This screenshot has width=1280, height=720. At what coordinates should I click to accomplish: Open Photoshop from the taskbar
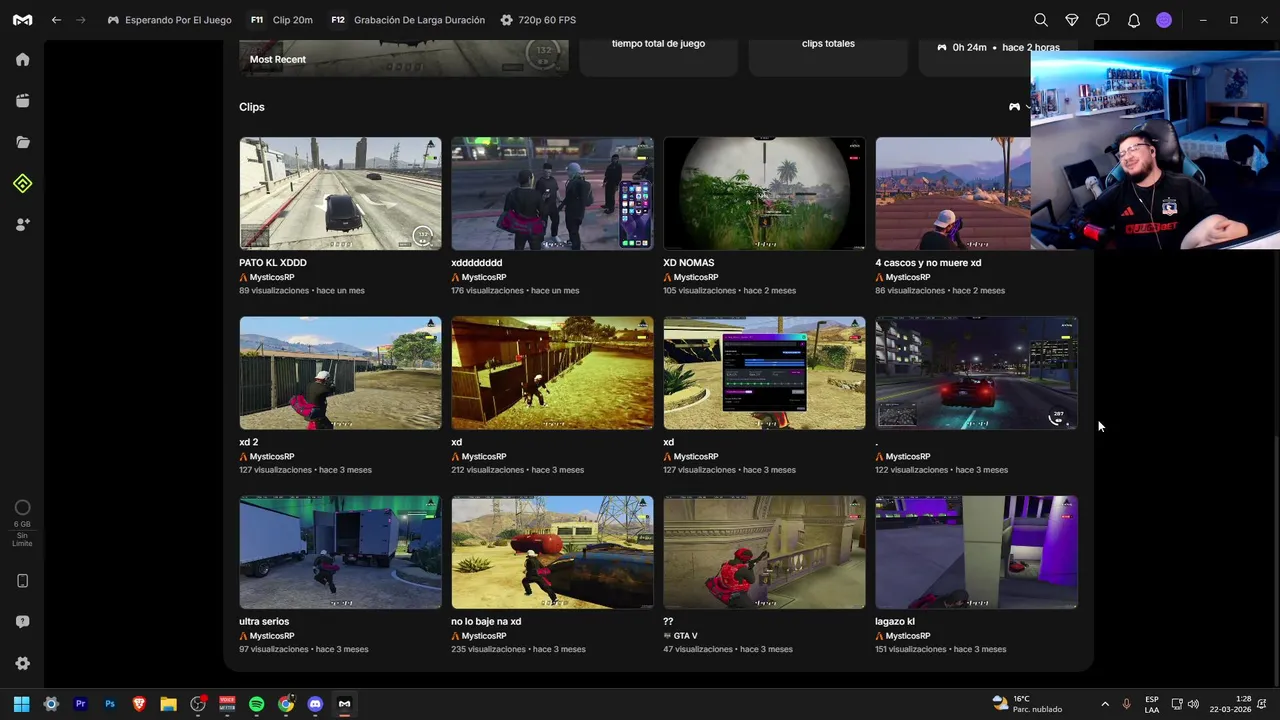[110, 704]
